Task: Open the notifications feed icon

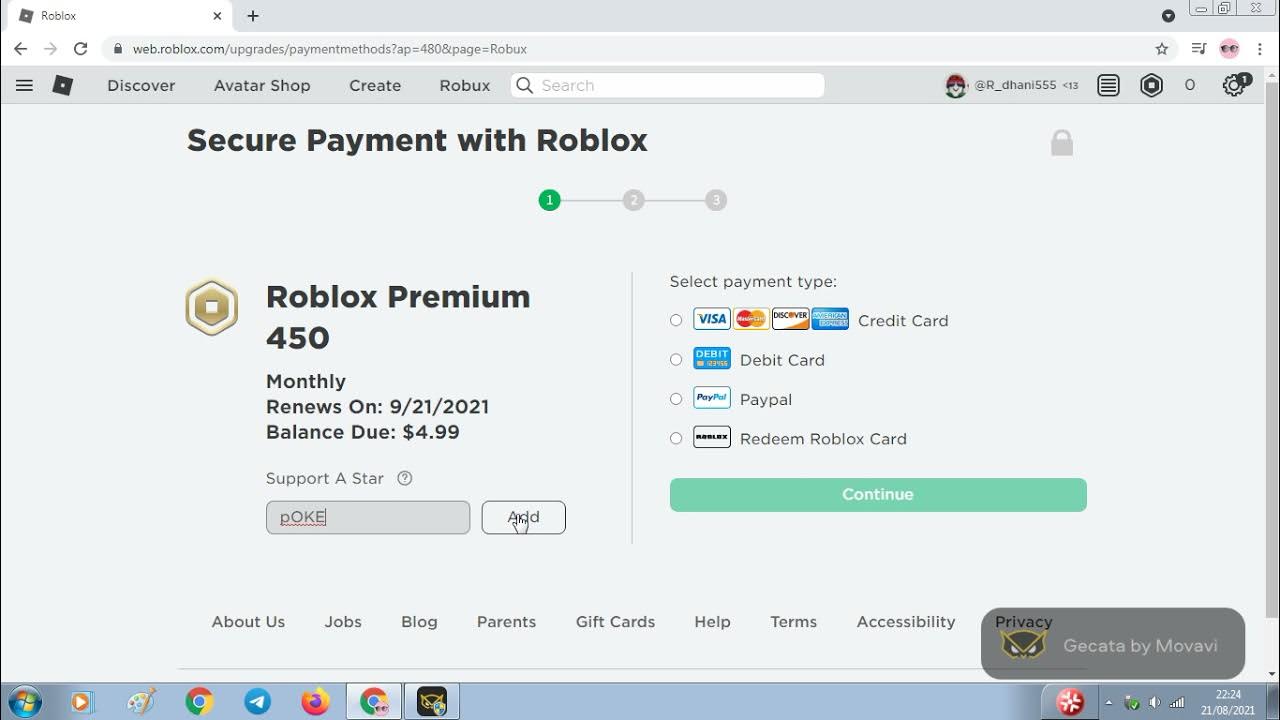Action: [1108, 86]
